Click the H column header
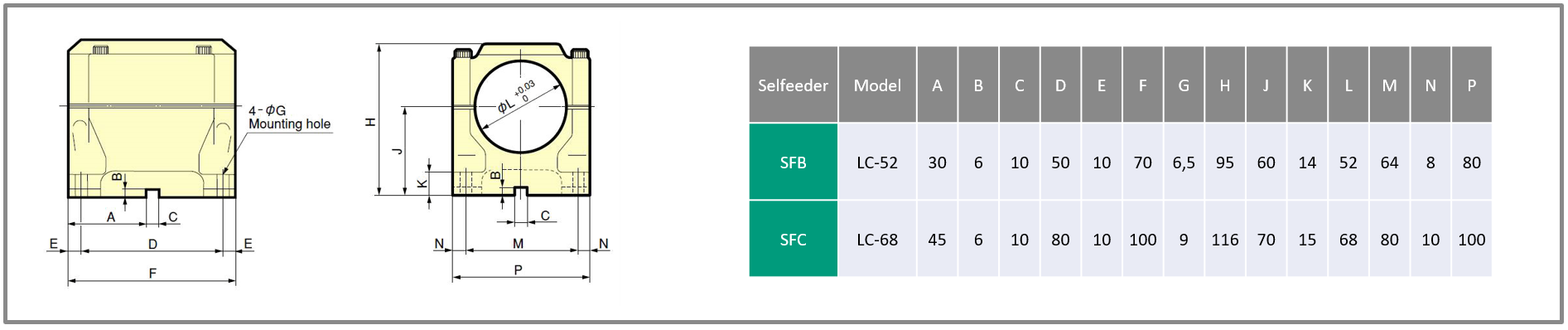This screenshot has width=1568, height=330. [x=1225, y=85]
